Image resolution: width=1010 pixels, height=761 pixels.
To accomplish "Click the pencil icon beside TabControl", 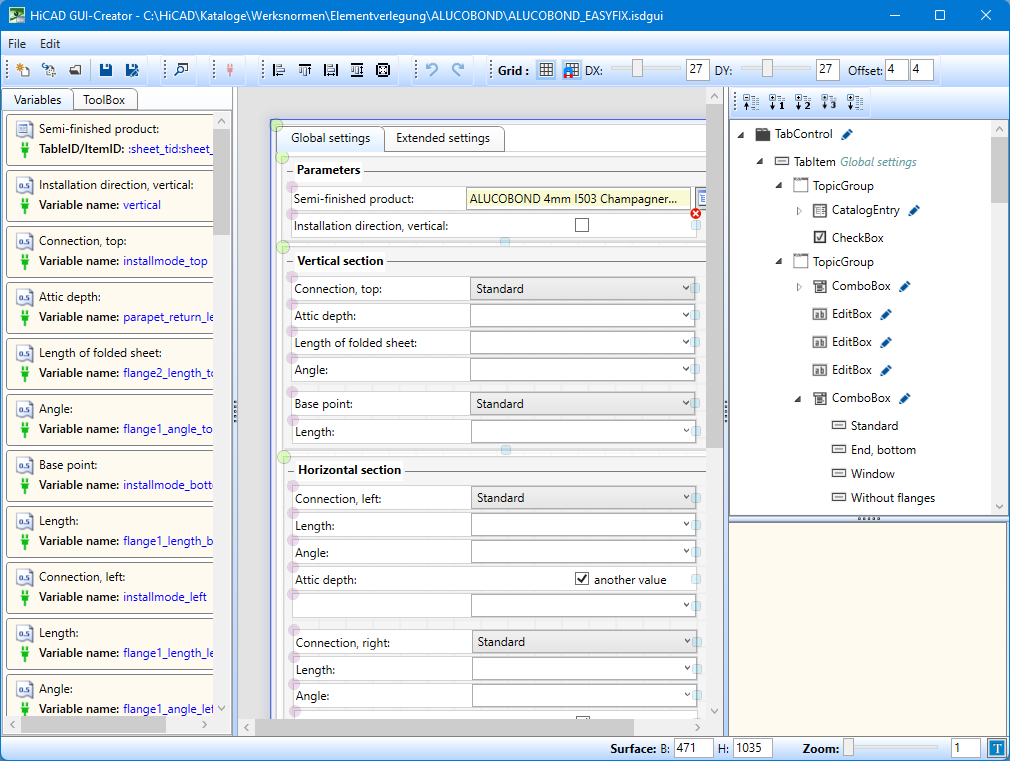I will tap(847, 134).
